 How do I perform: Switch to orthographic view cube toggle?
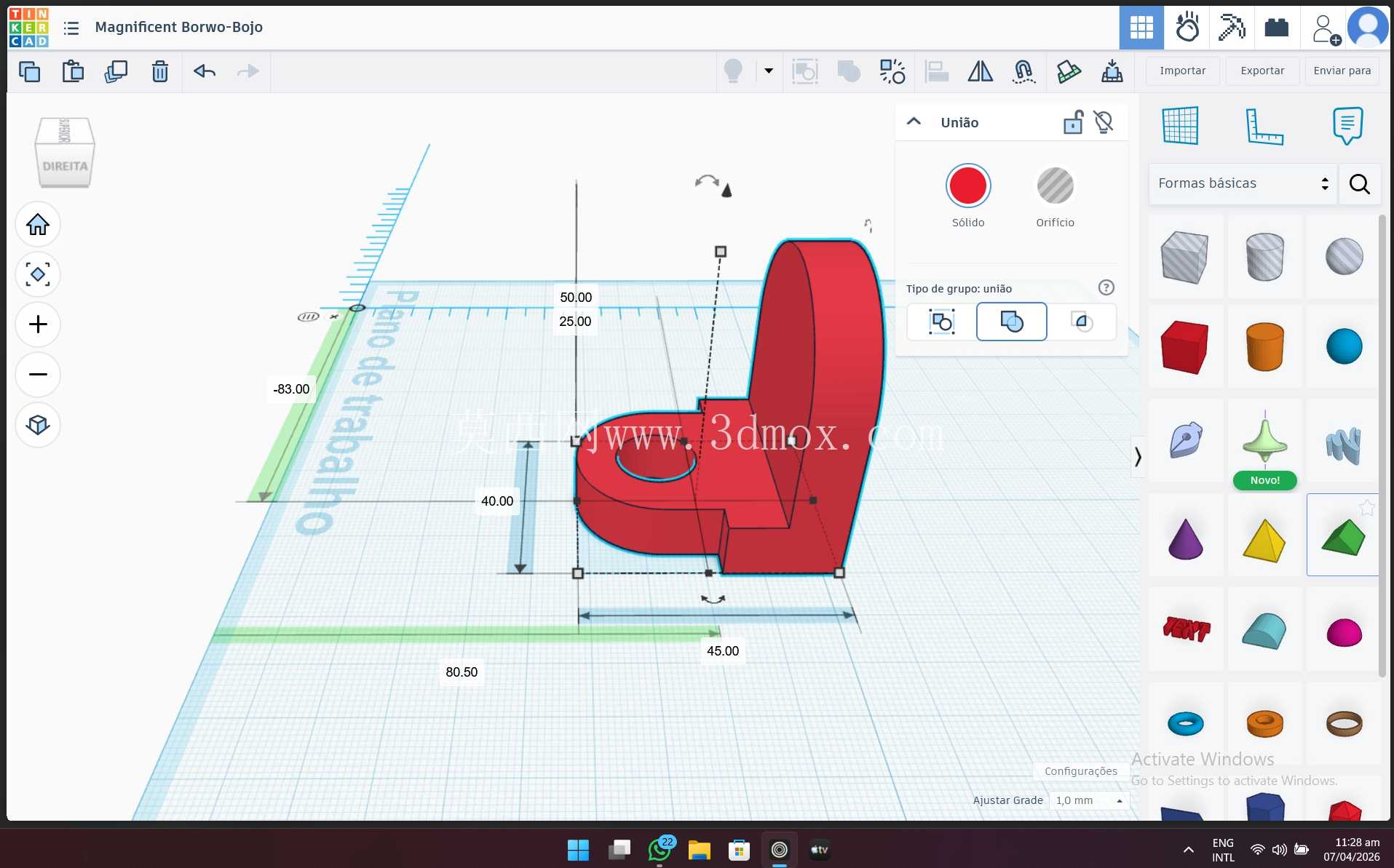(38, 425)
